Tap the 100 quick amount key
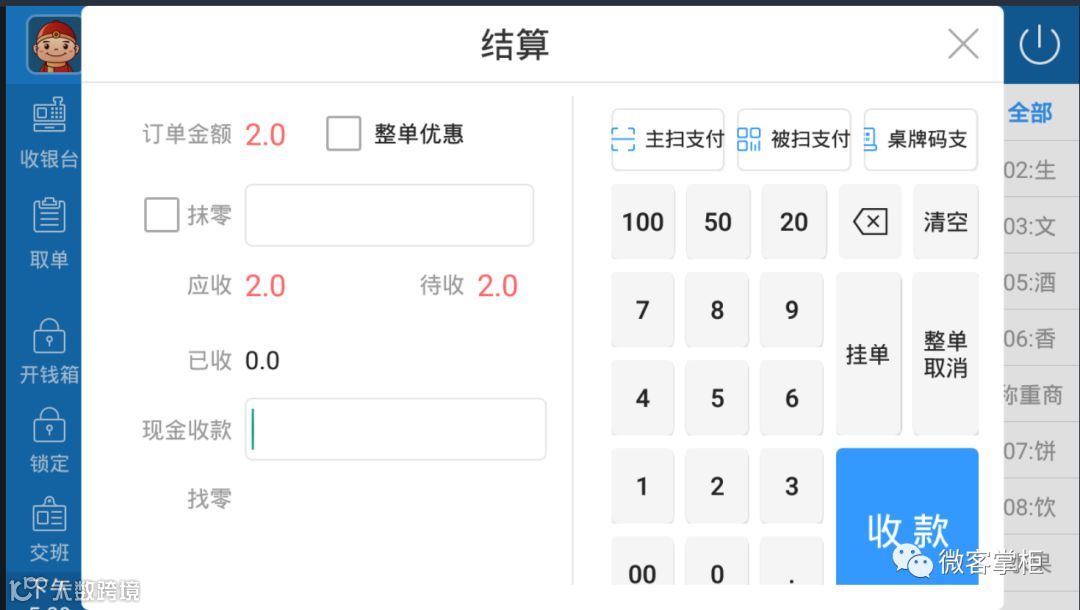 tap(643, 222)
